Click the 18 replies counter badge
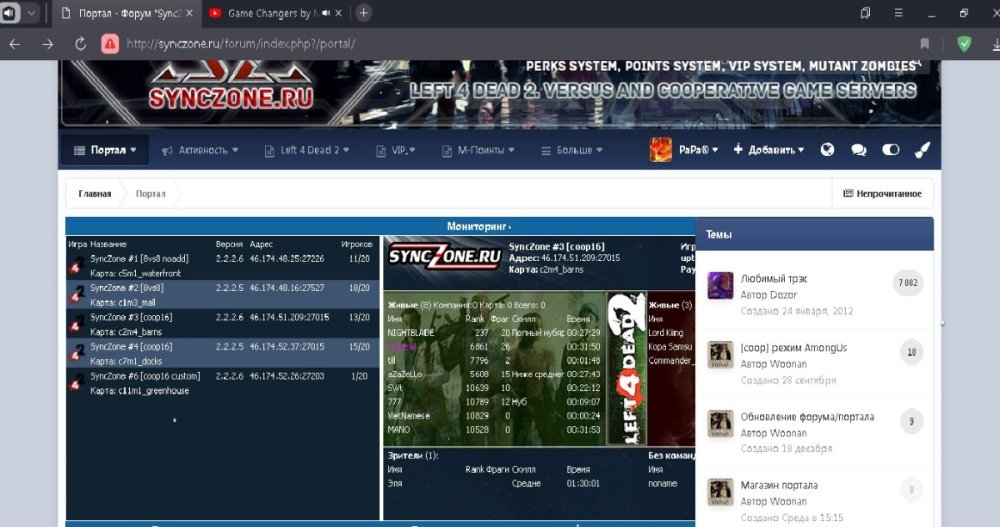1000x527 pixels. [x=911, y=352]
